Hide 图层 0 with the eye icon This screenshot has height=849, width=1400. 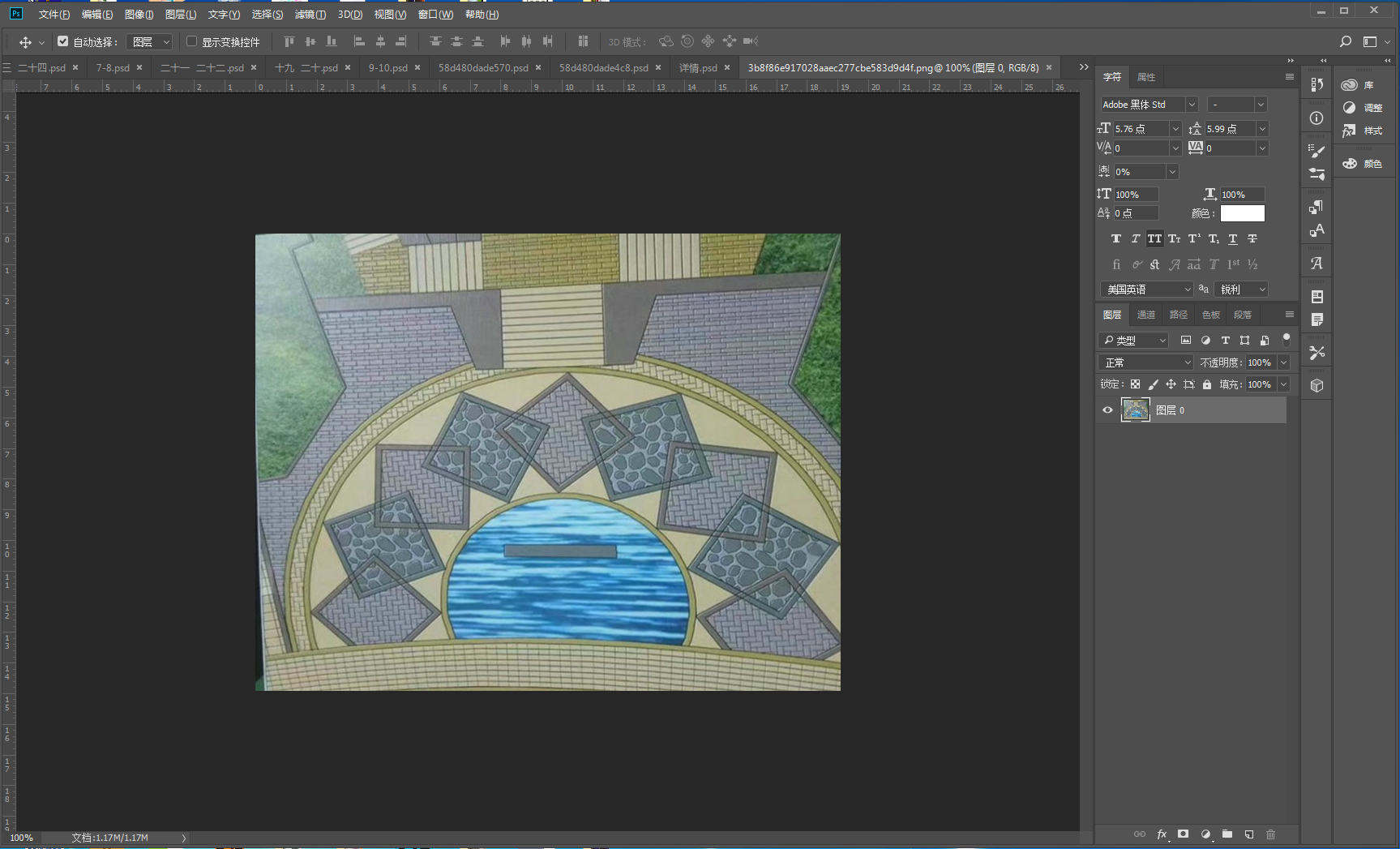click(1107, 410)
